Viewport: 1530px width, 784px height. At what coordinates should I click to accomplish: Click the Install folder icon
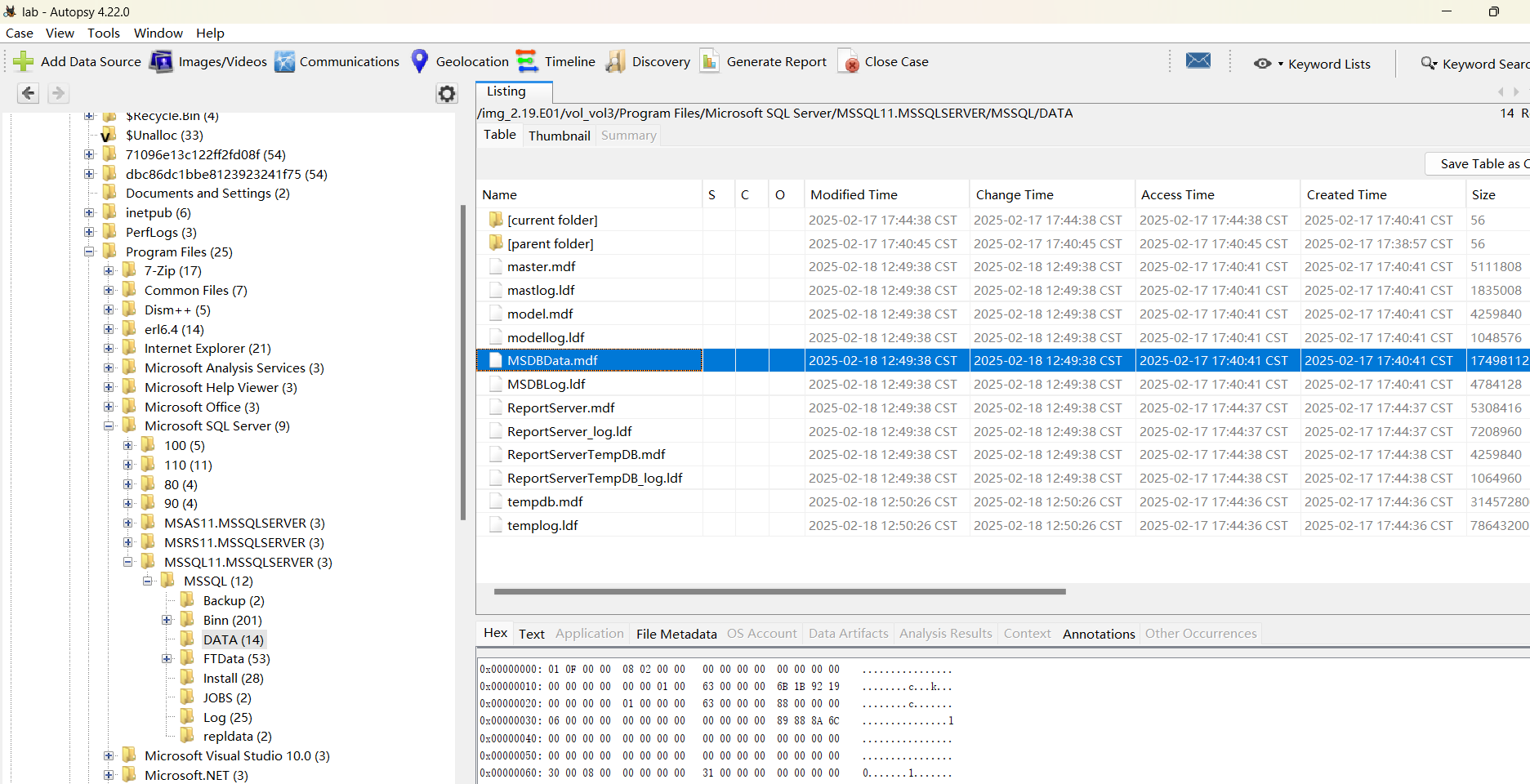click(187, 678)
